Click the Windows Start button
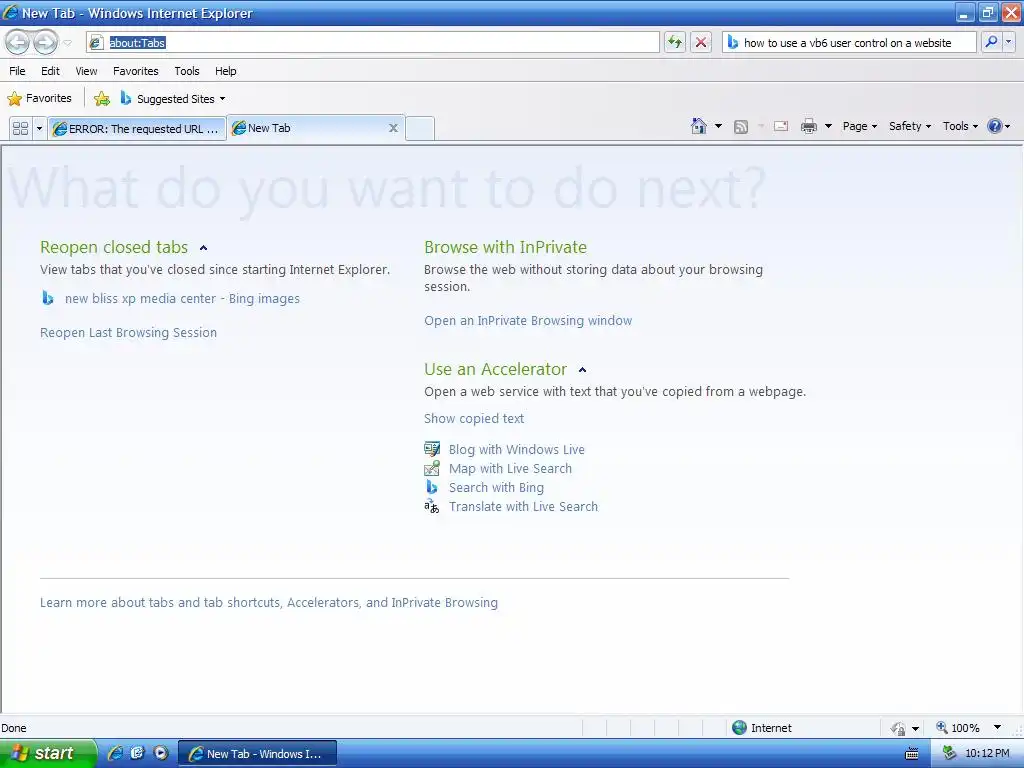Image resolution: width=1024 pixels, height=768 pixels. tap(47, 754)
